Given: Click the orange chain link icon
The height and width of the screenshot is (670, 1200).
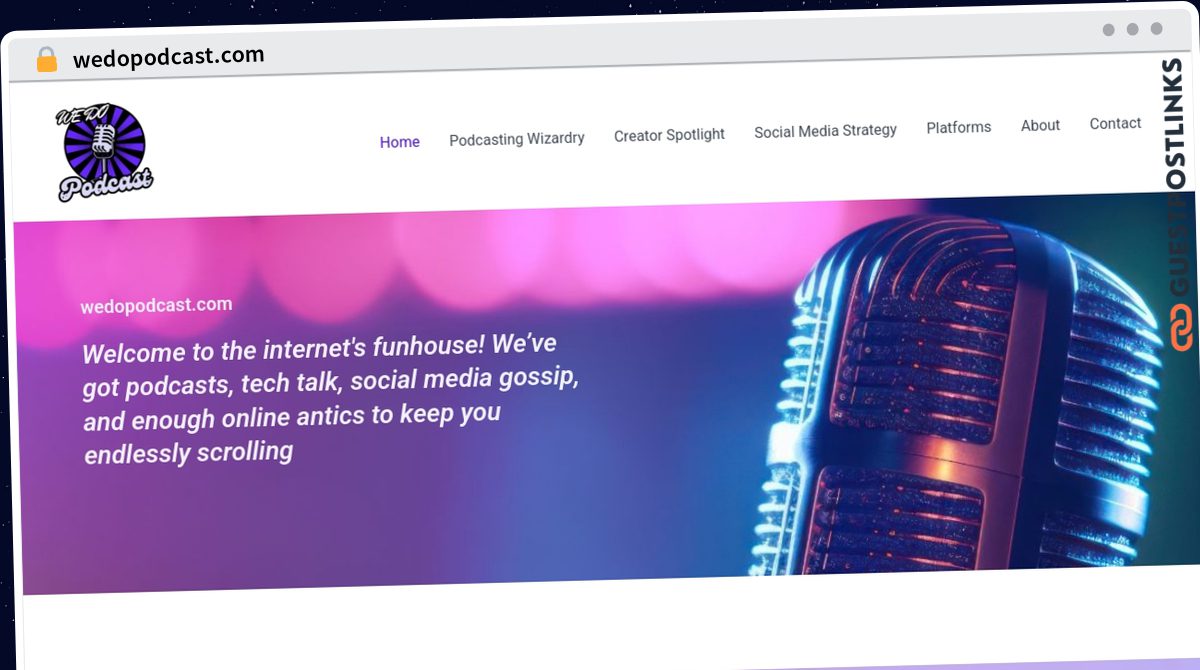Looking at the screenshot, I should click(1183, 329).
